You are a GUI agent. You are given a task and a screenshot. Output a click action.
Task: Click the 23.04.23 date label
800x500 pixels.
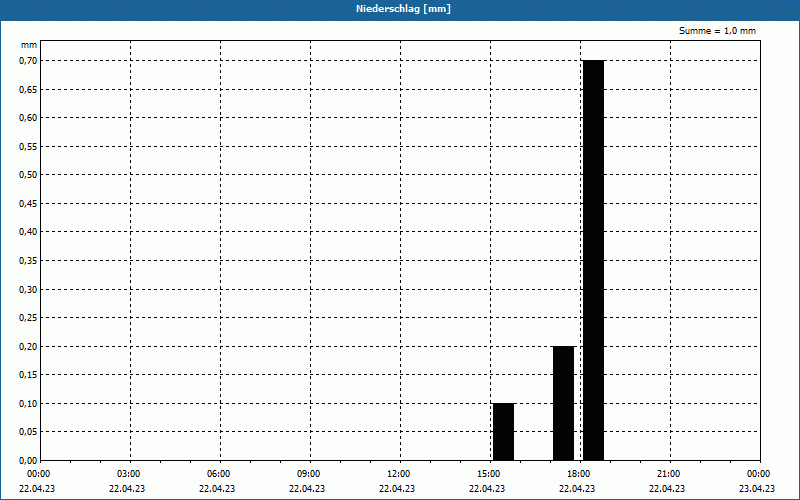(x=757, y=489)
